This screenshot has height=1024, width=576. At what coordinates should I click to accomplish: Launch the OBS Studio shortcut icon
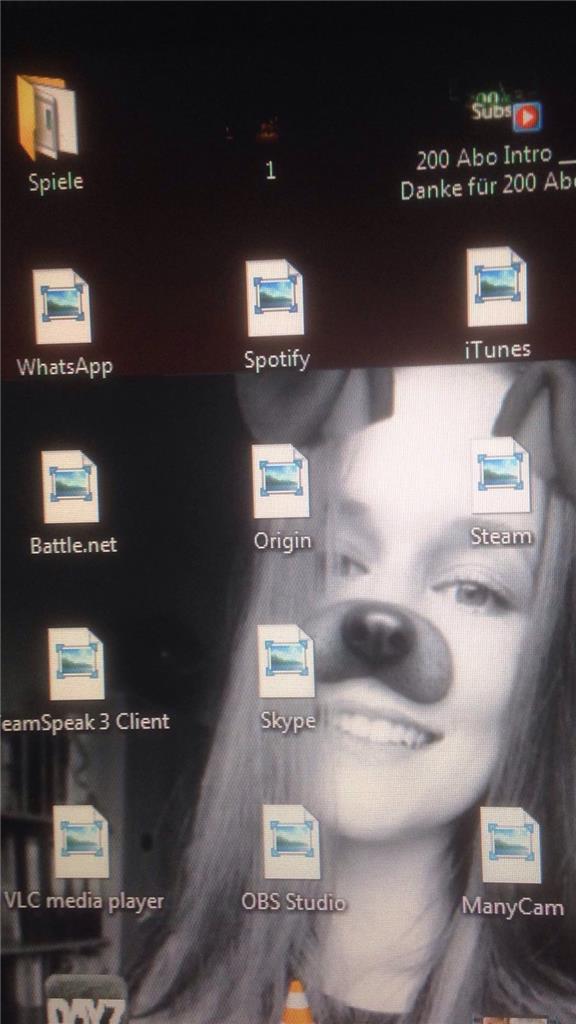tap(292, 842)
